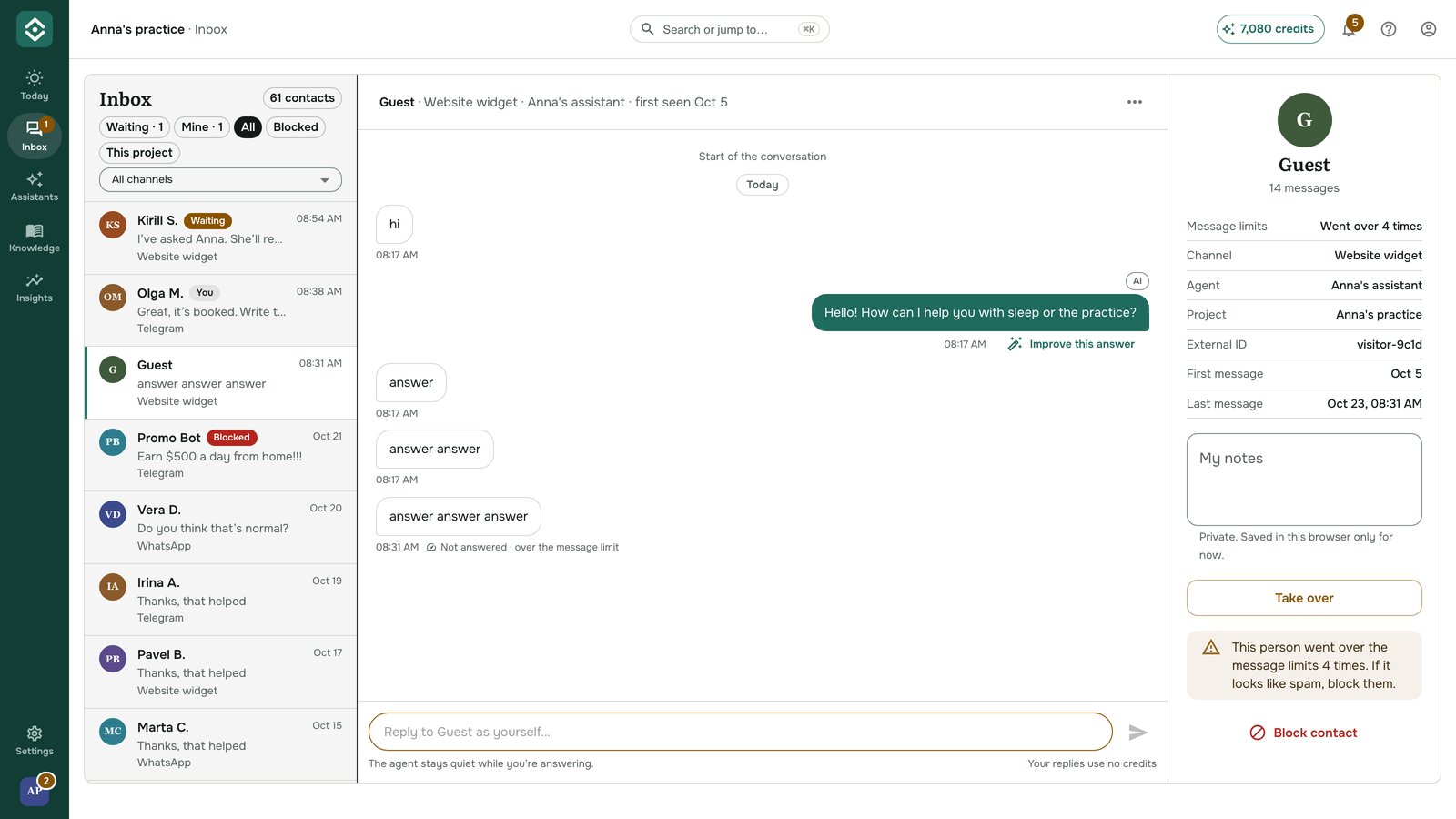Click the Reply to Guest input field

(x=741, y=732)
